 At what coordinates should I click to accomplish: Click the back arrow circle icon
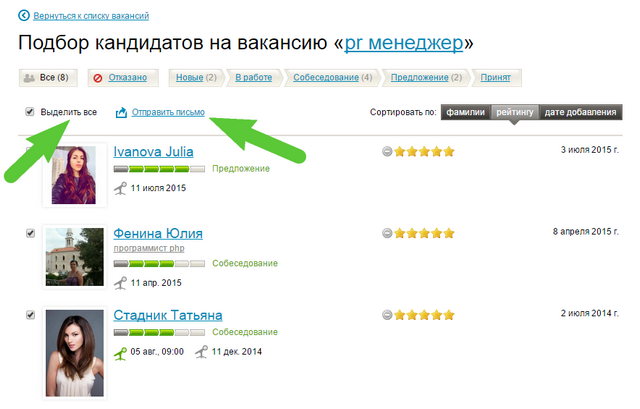pyautogui.click(x=24, y=16)
